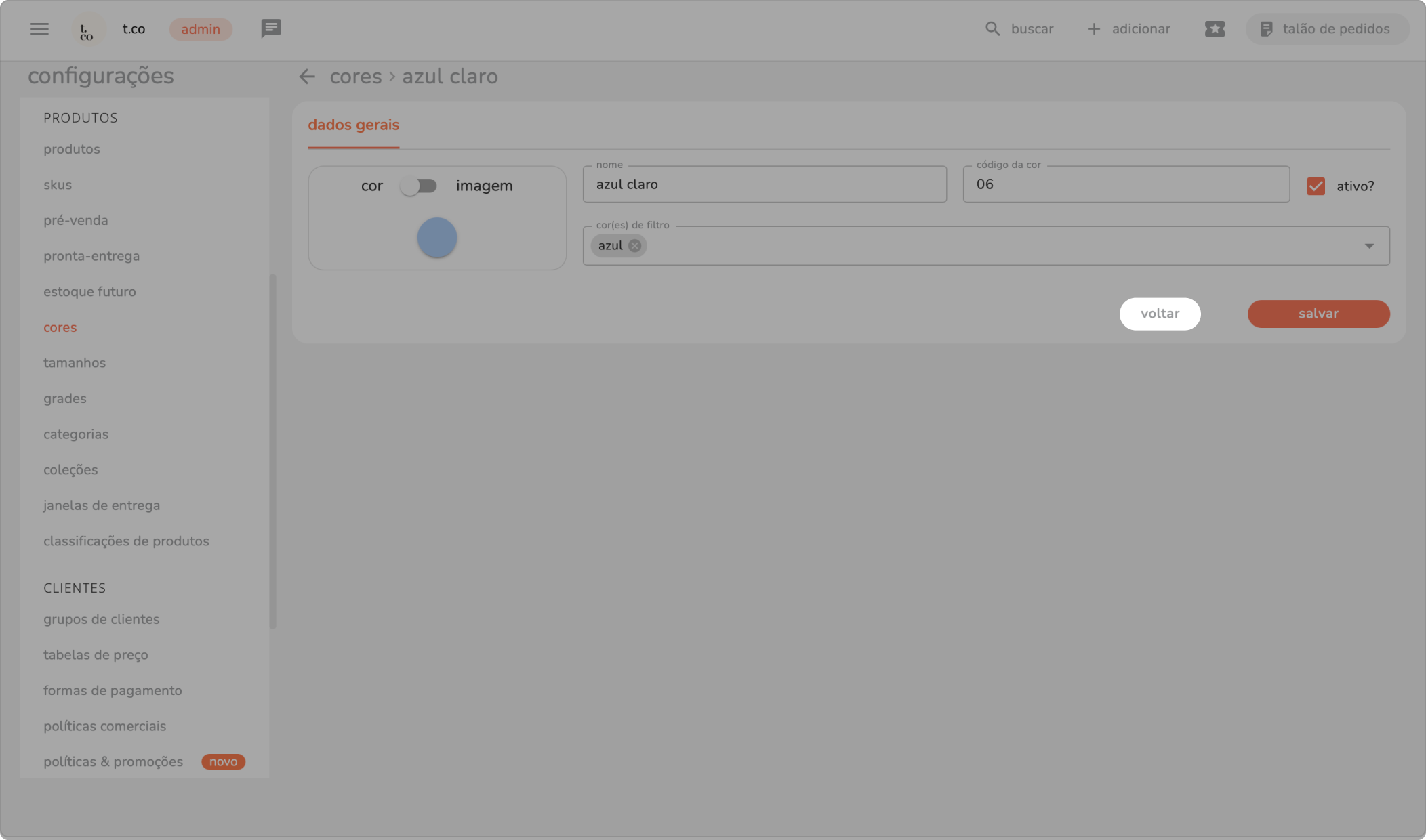Open the chat messages icon
1426x840 pixels.
click(271, 28)
